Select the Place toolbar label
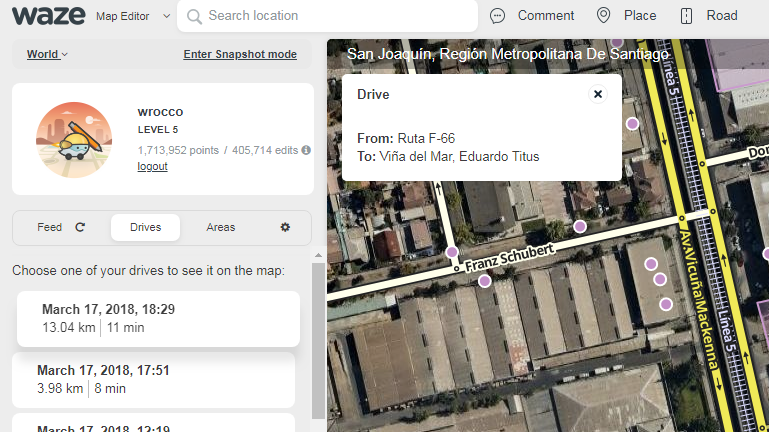769x432 pixels. tap(640, 16)
